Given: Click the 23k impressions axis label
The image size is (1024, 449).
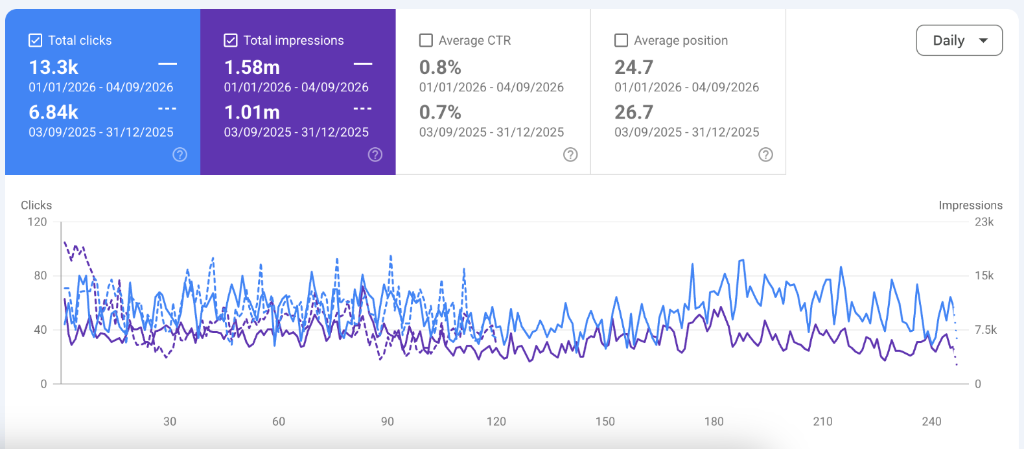Looking at the screenshot, I should pyautogui.click(x=984, y=222).
